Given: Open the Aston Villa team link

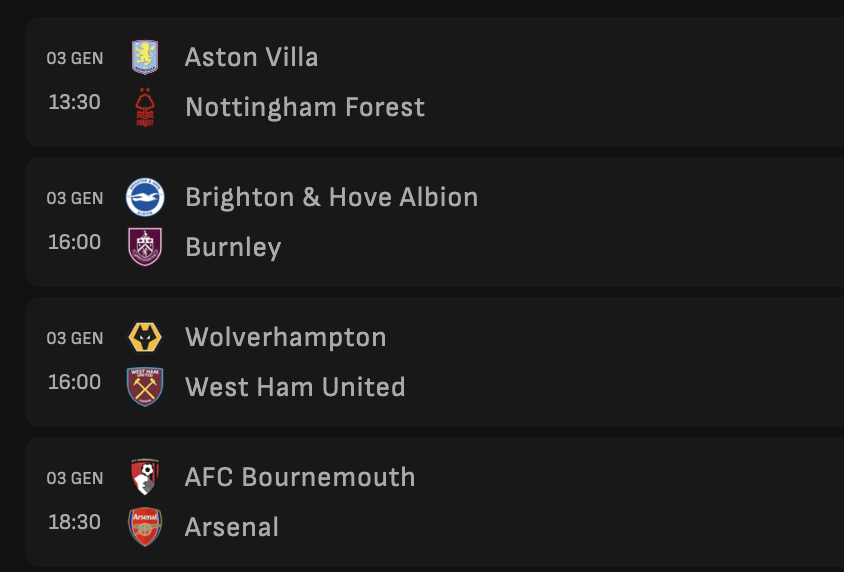Looking at the screenshot, I should (x=251, y=57).
